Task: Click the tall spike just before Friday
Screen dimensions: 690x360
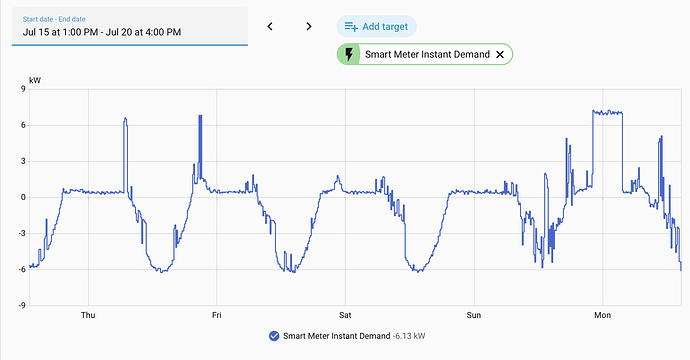Action: tap(200, 145)
